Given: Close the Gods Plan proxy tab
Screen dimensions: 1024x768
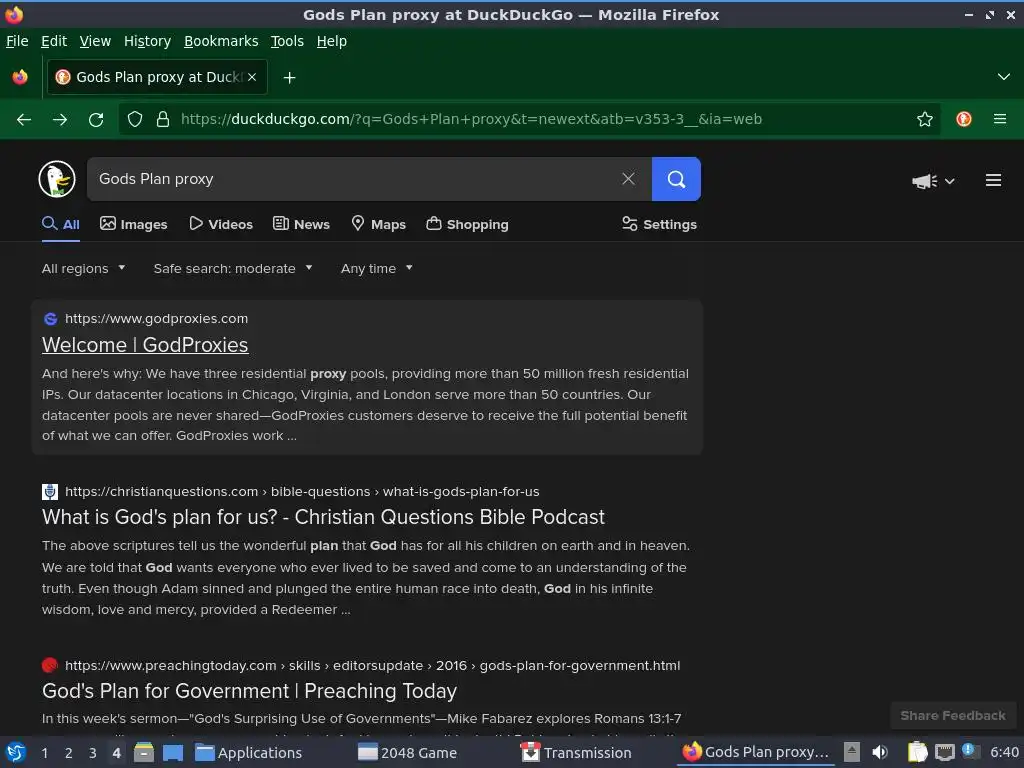Looking at the screenshot, I should [x=252, y=77].
